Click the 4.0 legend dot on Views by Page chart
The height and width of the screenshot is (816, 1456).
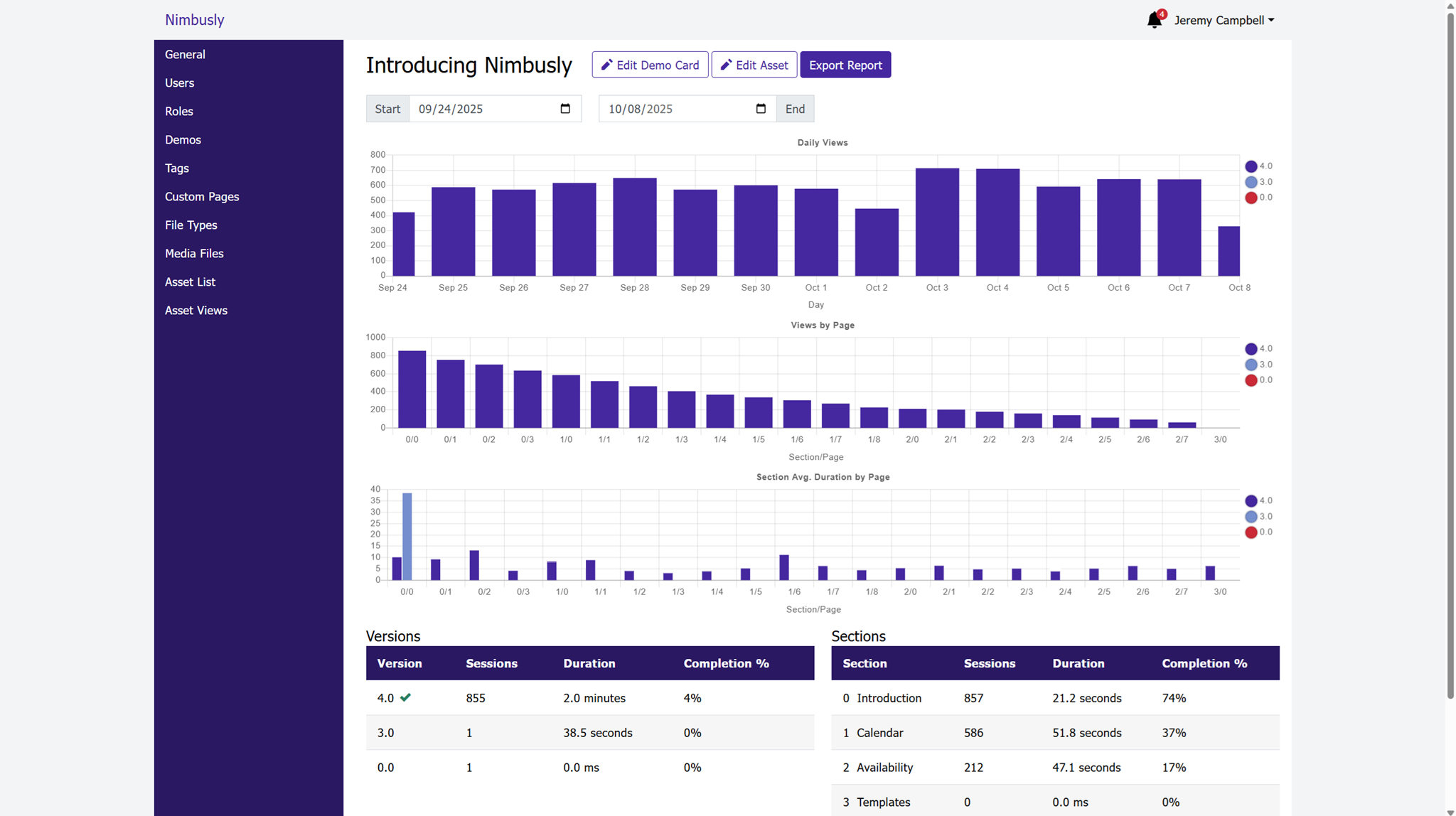1250,348
